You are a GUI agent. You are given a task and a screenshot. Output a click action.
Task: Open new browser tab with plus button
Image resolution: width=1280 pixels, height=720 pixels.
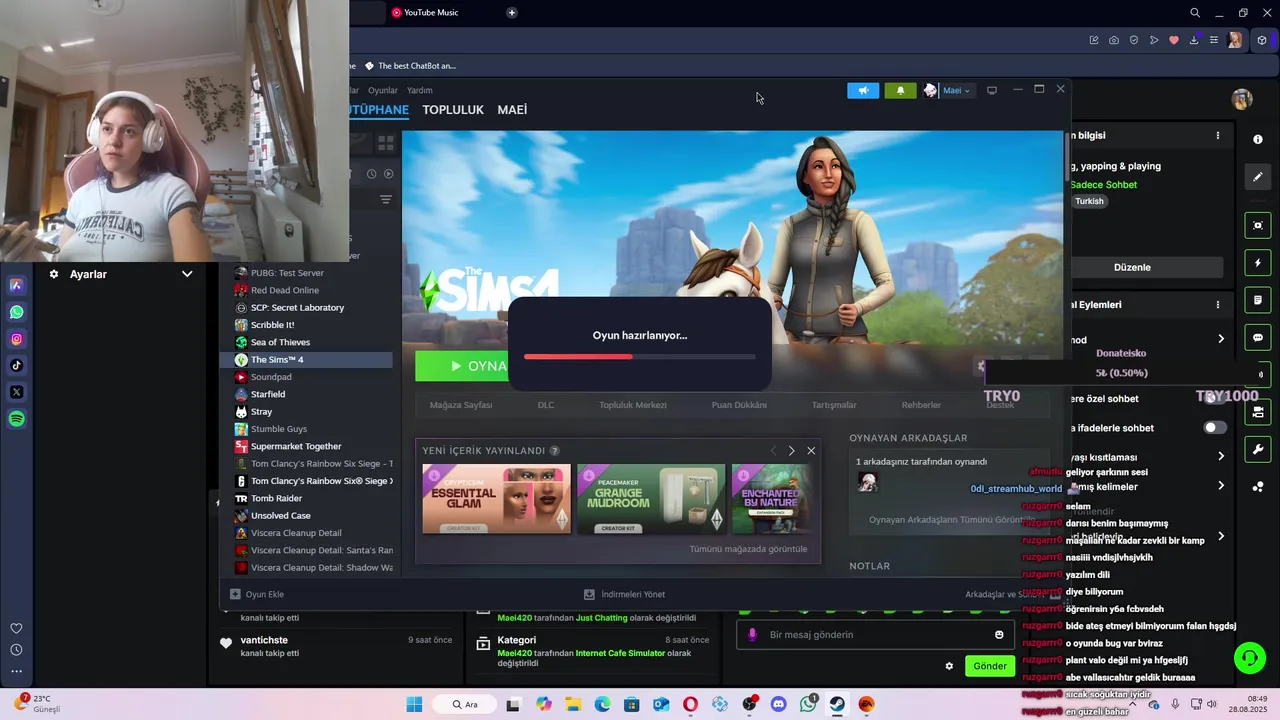512,13
